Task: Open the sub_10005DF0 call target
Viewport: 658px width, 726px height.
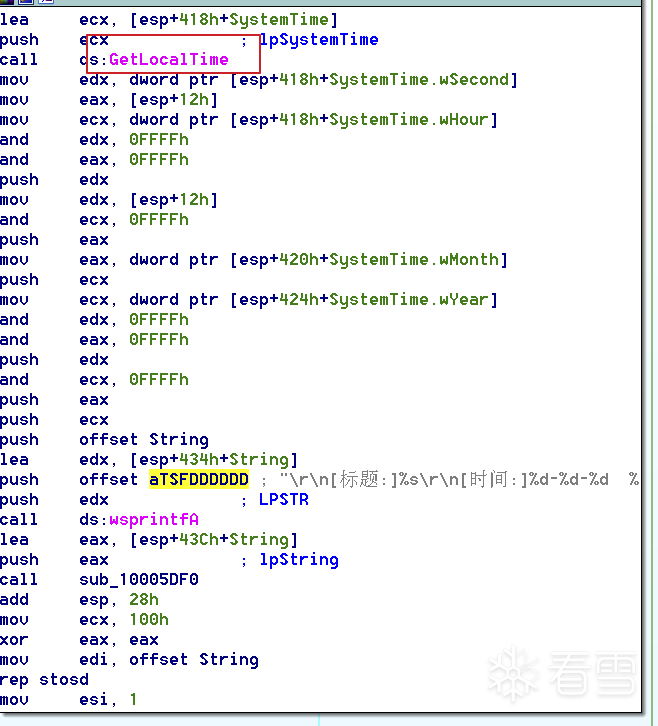Action: 139,580
